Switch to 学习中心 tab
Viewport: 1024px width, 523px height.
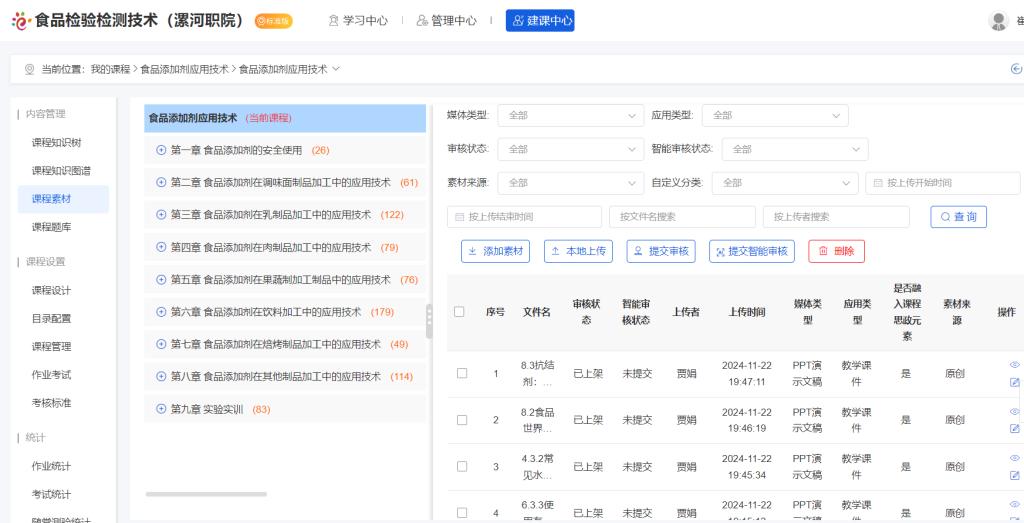(358, 21)
